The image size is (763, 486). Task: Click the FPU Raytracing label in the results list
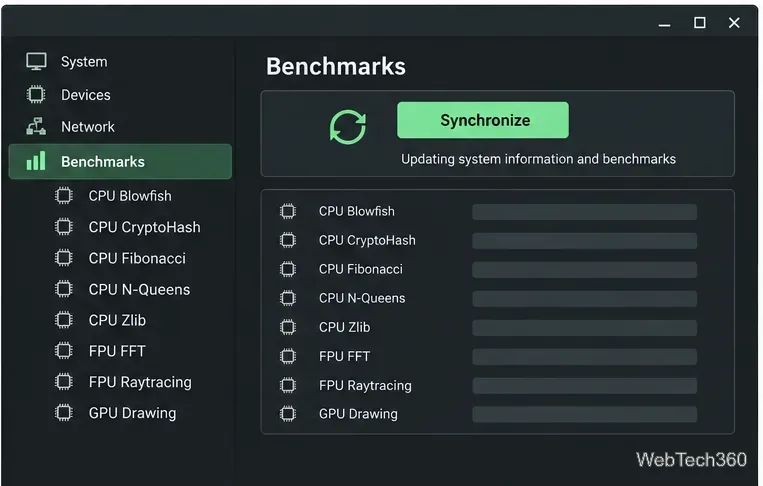pyautogui.click(x=365, y=385)
